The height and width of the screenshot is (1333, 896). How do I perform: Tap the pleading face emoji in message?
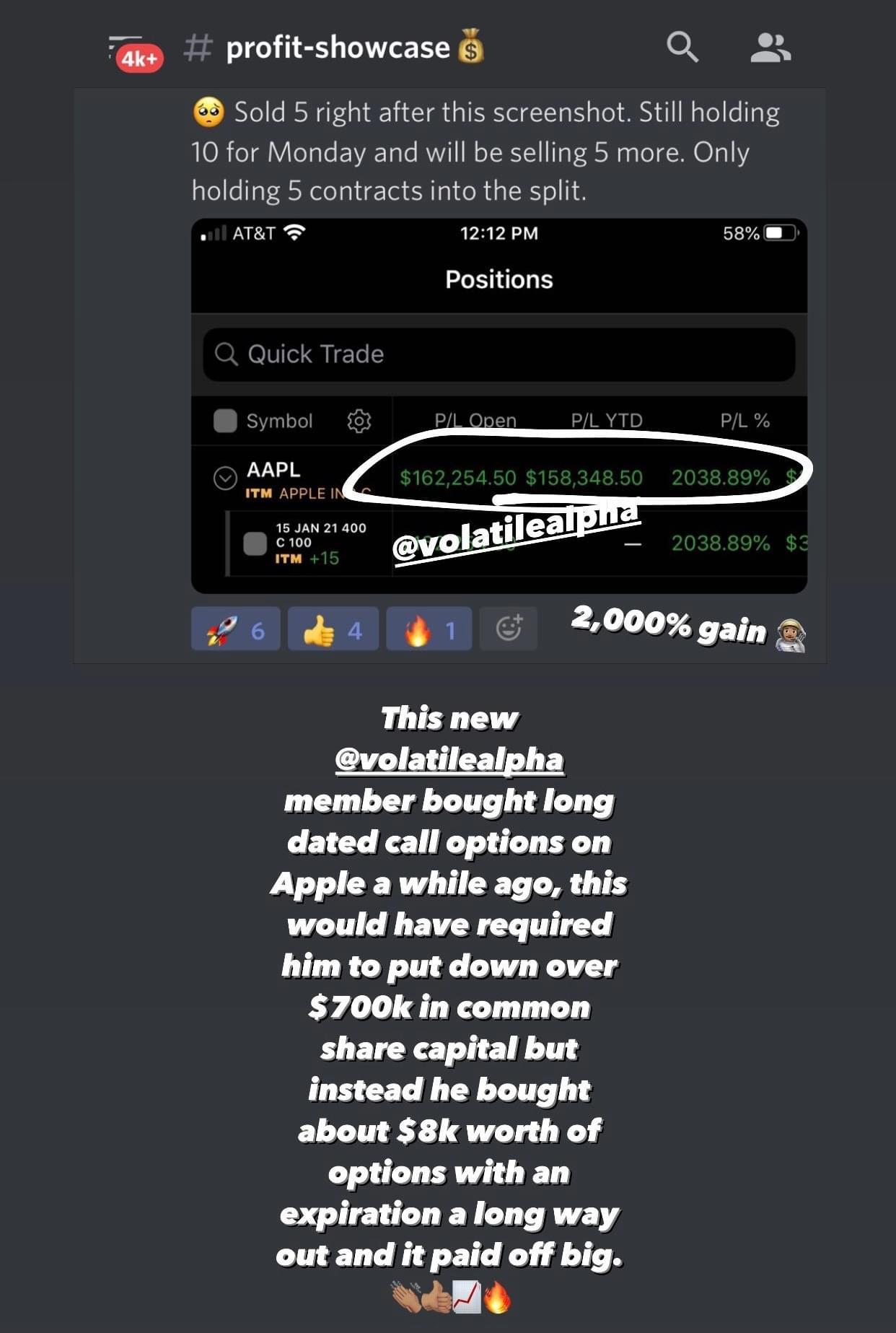tap(208, 113)
